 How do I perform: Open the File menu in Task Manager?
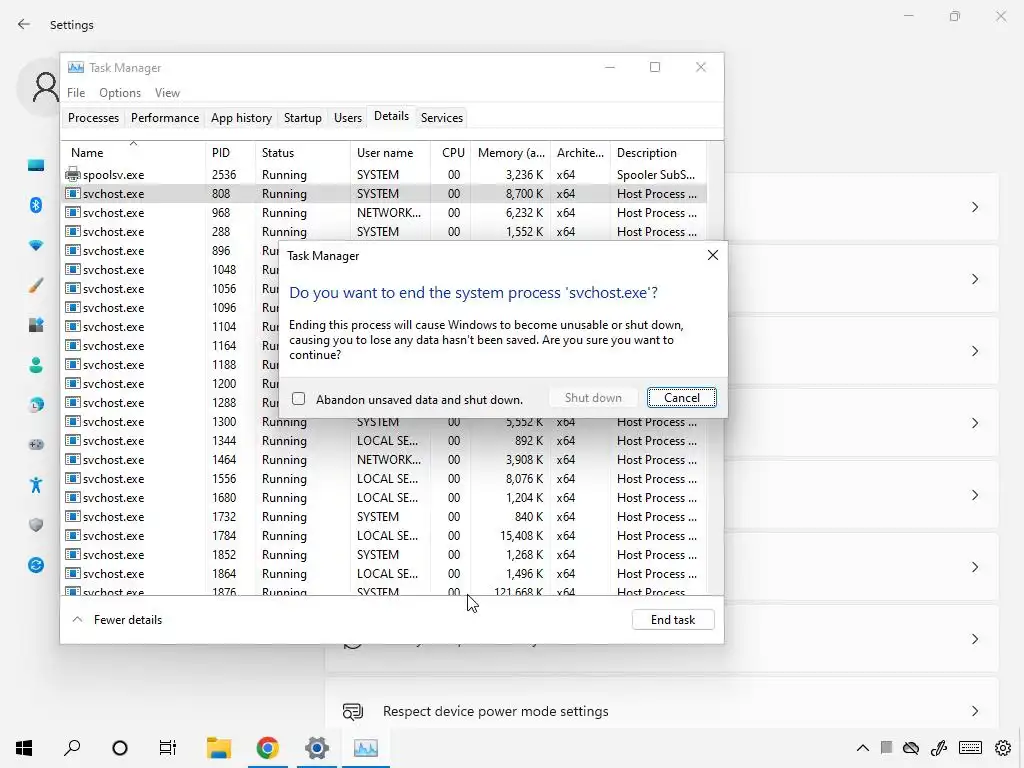point(76,93)
